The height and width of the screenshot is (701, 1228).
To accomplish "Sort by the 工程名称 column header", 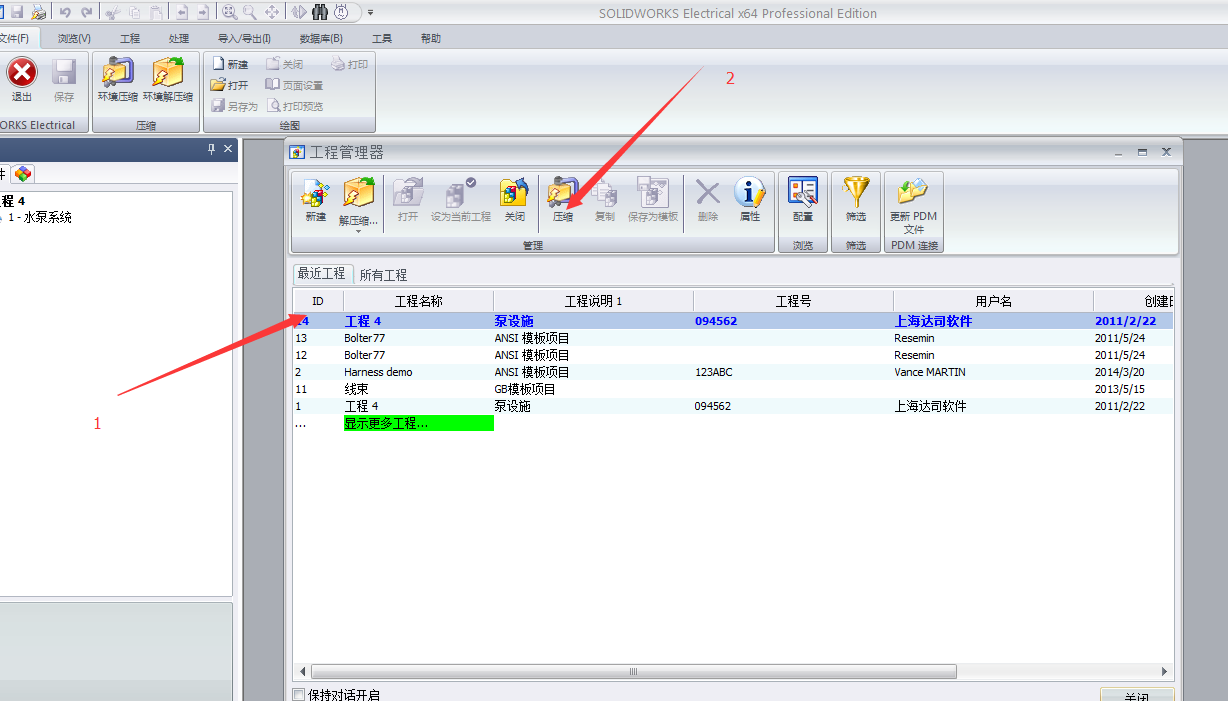I will pyautogui.click(x=418, y=301).
